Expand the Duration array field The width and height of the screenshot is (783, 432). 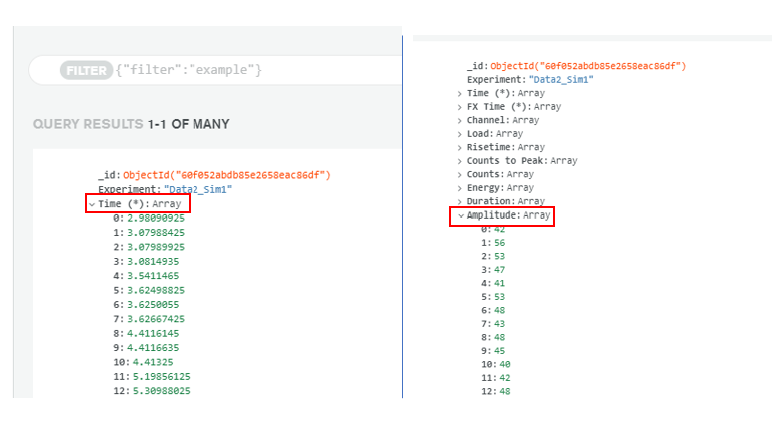click(x=460, y=201)
